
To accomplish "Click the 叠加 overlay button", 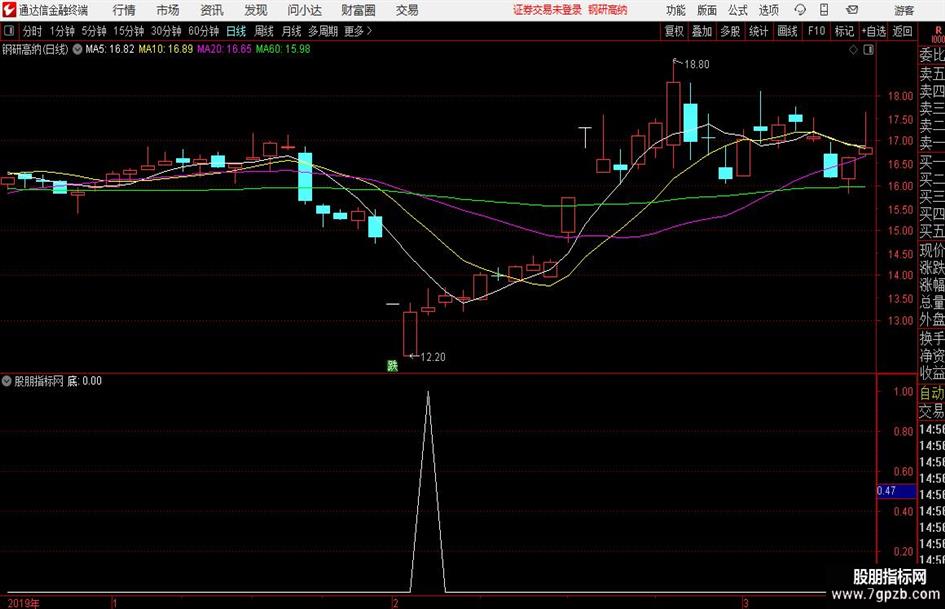I will click(702, 31).
